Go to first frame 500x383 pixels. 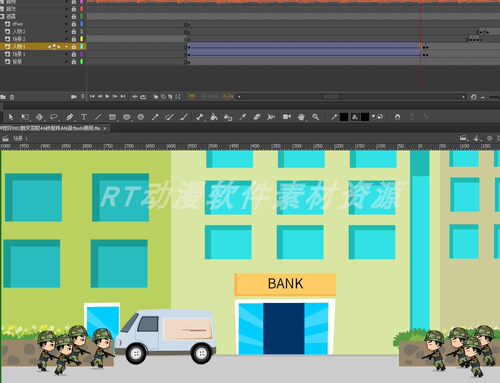pos(92,96)
